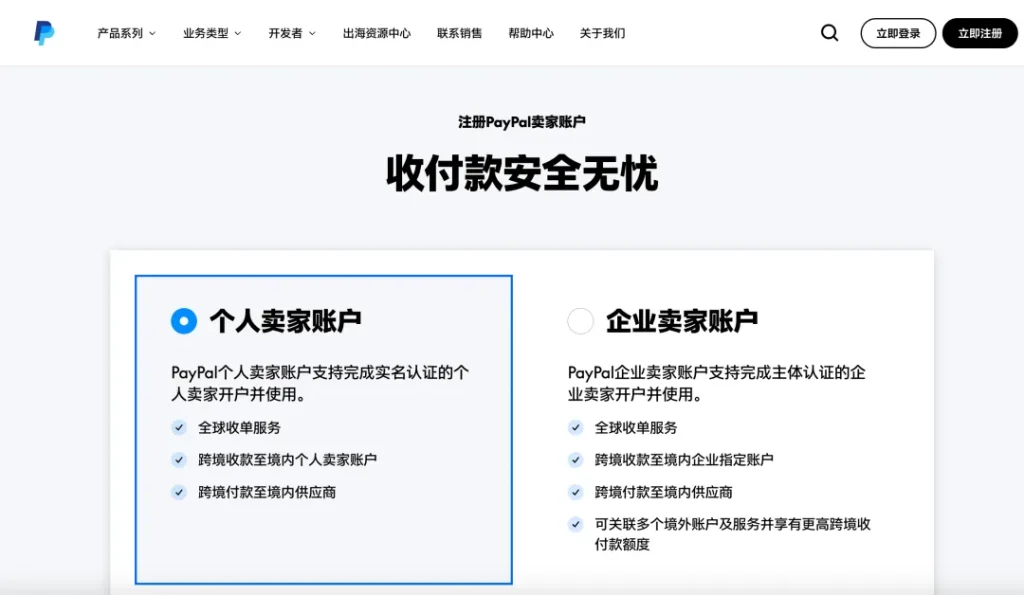The image size is (1024, 595).
Task: Click the checkmark beside 可关联多个境外账户及服务 item
Action: point(577,523)
